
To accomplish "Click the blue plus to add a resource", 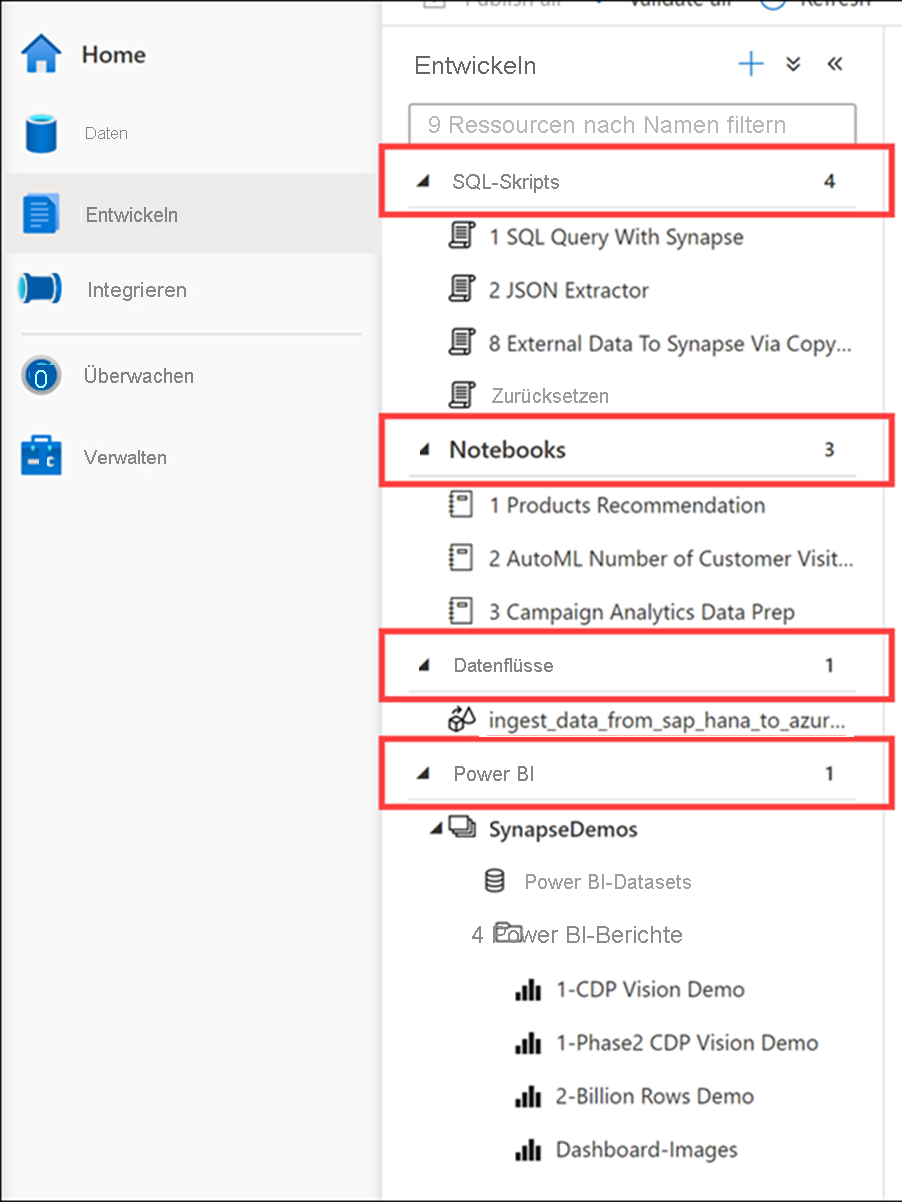I will [x=750, y=63].
